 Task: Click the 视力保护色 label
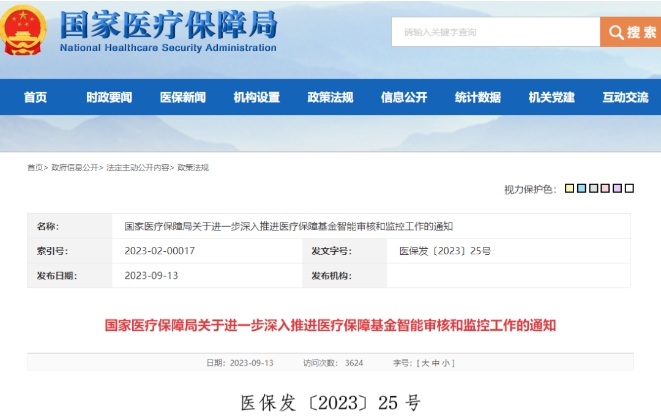point(530,189)
